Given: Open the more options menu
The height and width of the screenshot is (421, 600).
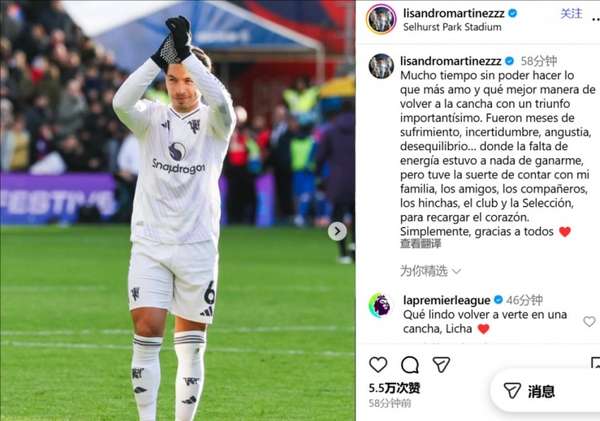Looking at the screenshot, I should pos(595,18).
